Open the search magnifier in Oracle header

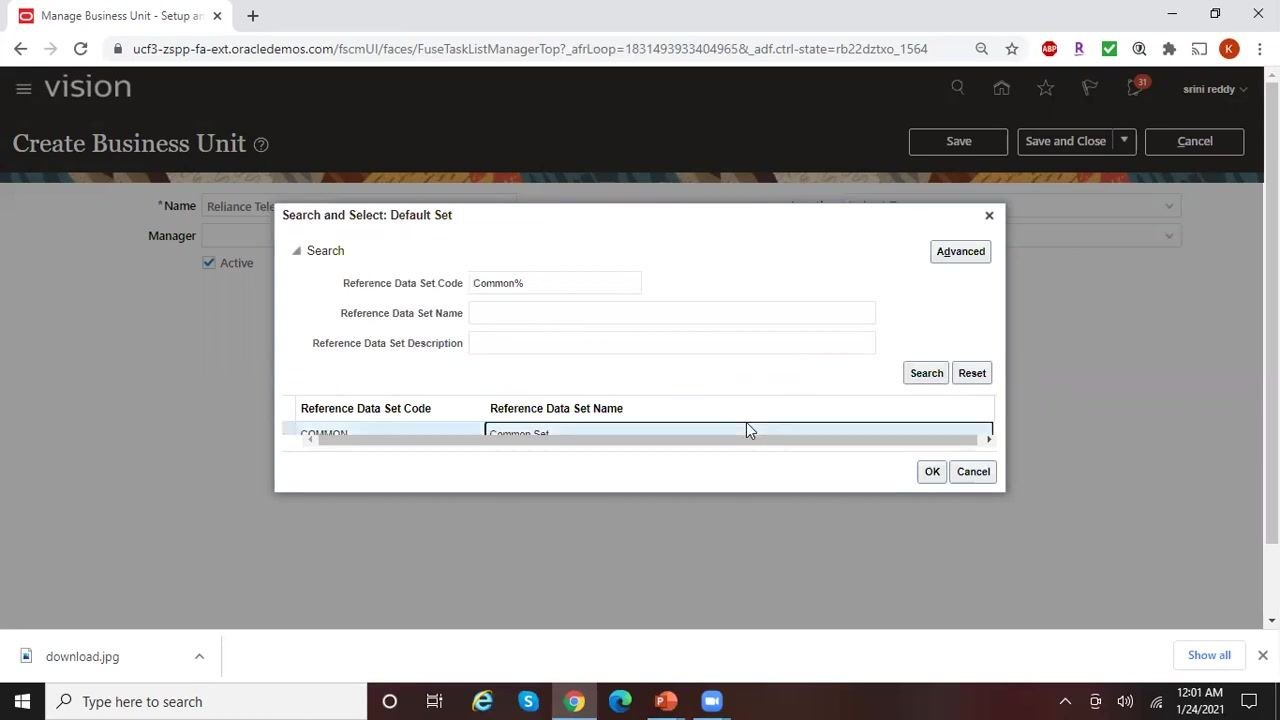(958, 88)
